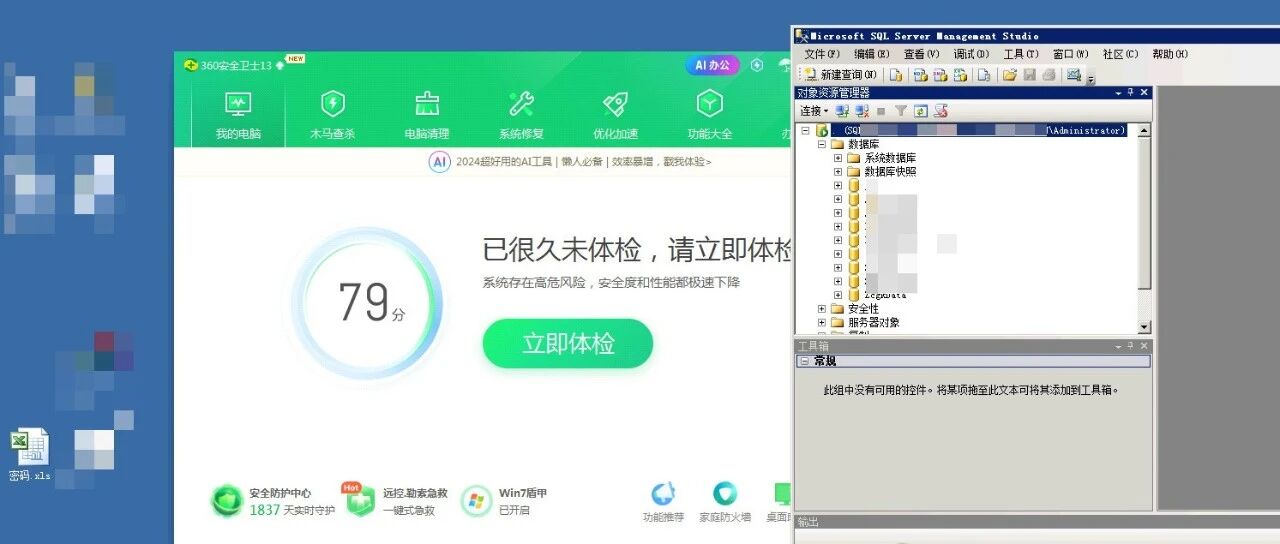This screenshot has width=1280, height=544.
Task: Click Object Explorer scrollbar up arrow
Action: click(x=1144, y=131)
